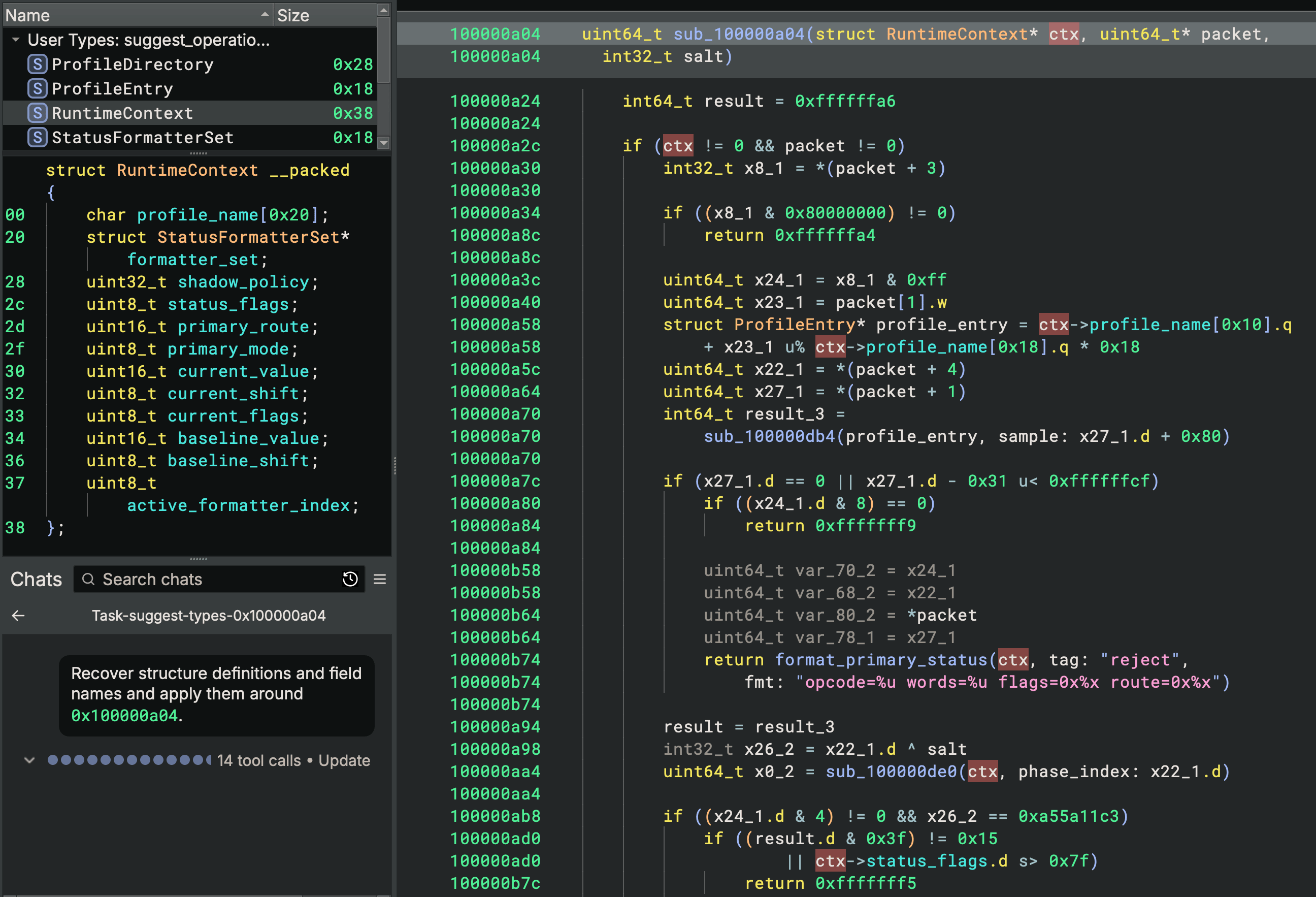Click the ProfileEntry type in profile_entry declaration
Screen dimensions: 1316x897
click(795, 325)
